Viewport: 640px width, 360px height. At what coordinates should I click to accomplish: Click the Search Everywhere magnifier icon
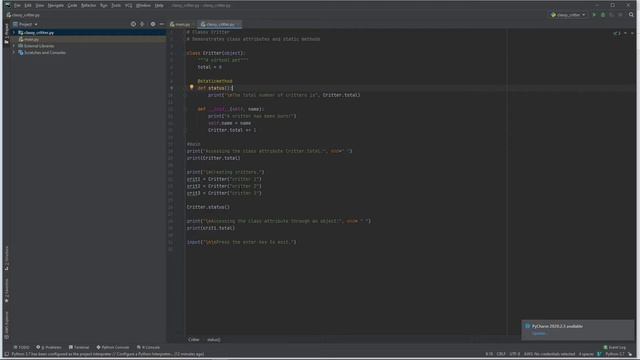631,15
